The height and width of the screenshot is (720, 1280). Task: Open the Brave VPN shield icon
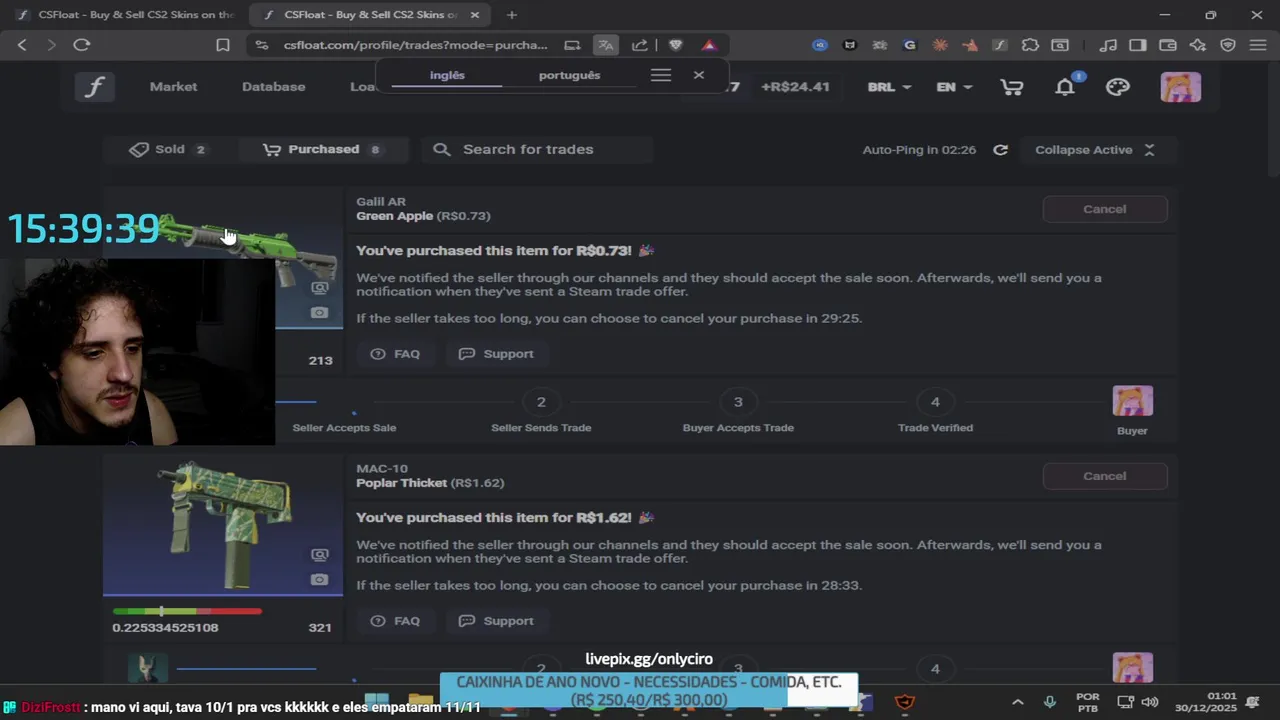click(1228, 45)
